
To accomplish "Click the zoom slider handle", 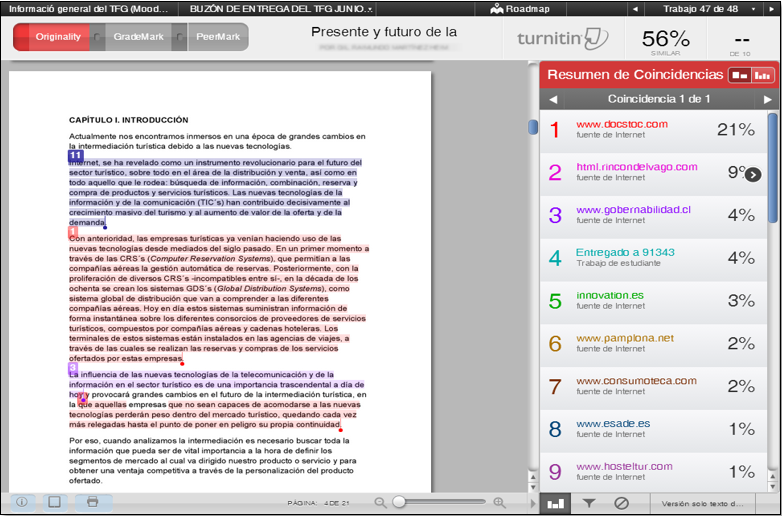I will click(x=399, y=502).
